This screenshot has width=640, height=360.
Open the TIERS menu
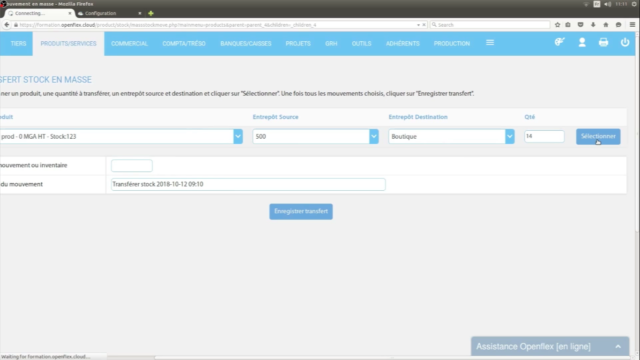(18, 43)
